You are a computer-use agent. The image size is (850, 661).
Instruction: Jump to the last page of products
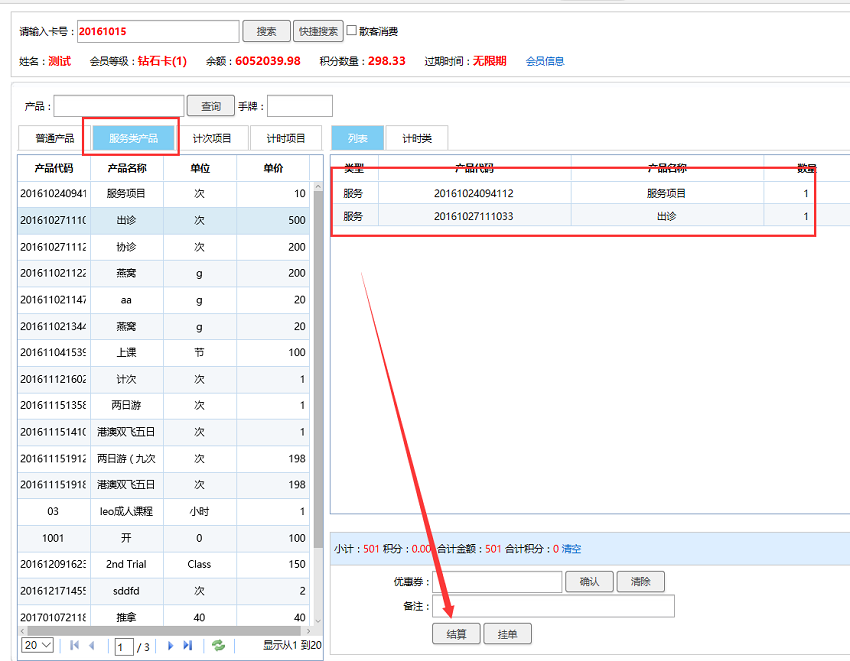(x=188, y=646)
